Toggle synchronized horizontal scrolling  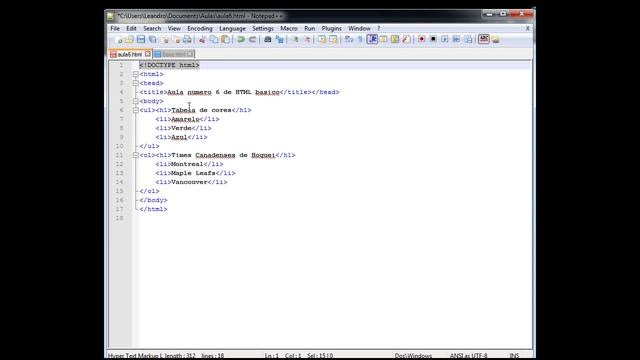(x=333, y=40)
